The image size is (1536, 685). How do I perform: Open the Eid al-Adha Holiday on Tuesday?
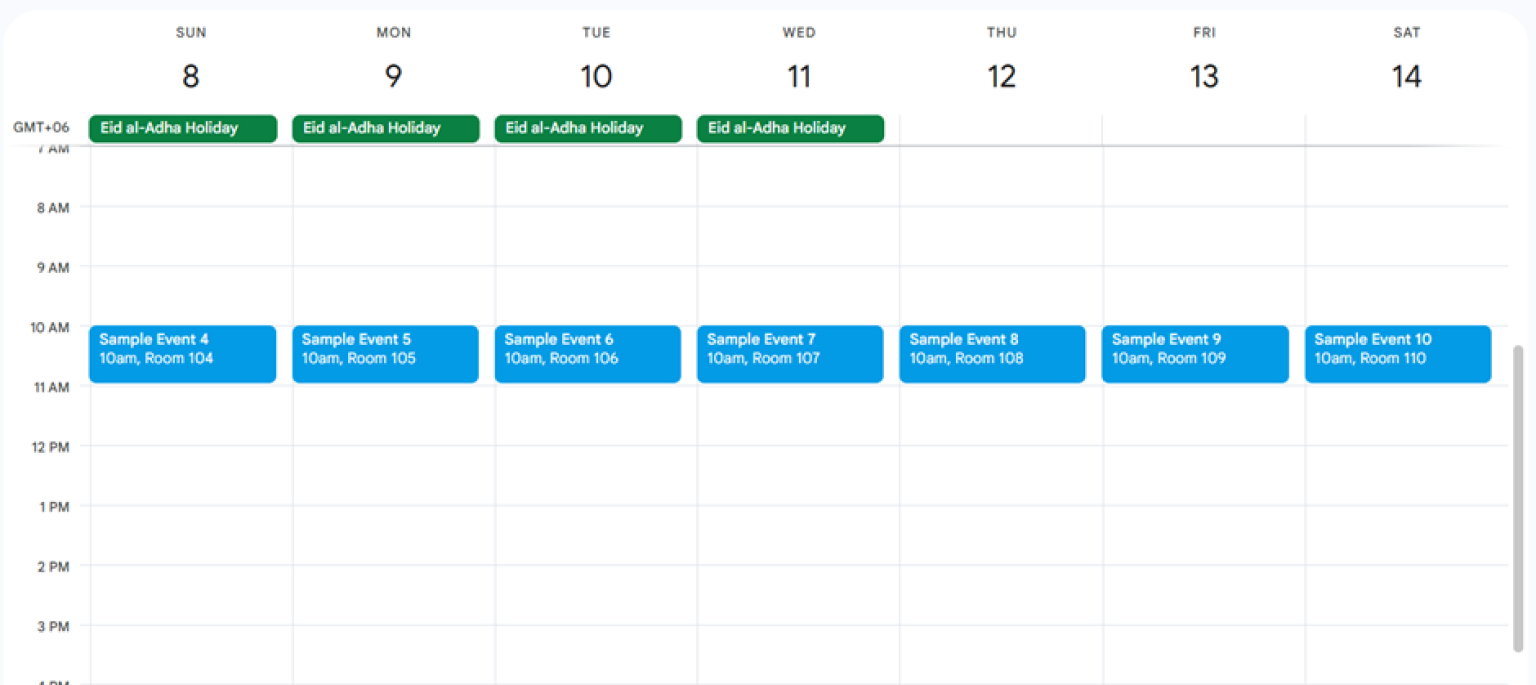(x=587, y=128)
